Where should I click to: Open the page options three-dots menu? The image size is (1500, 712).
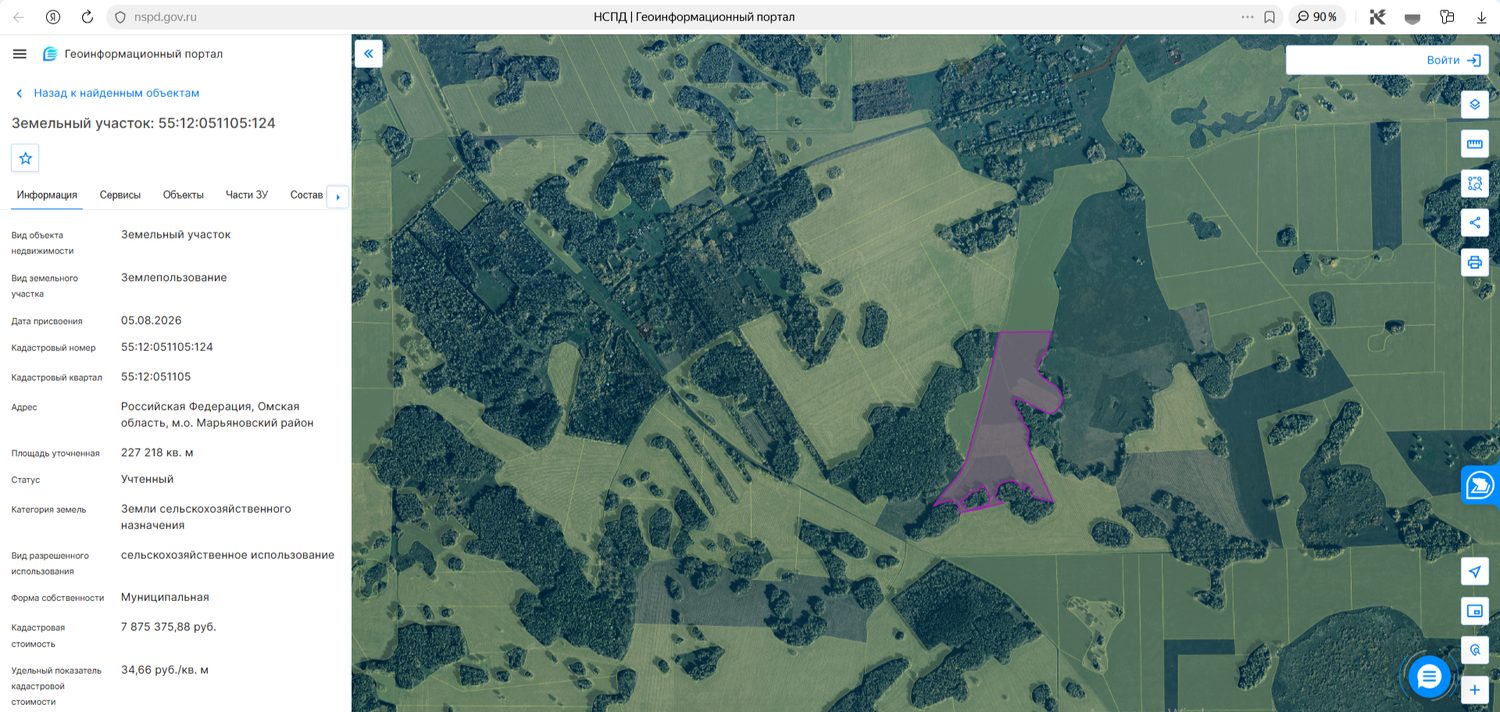tap(1247, 17)
